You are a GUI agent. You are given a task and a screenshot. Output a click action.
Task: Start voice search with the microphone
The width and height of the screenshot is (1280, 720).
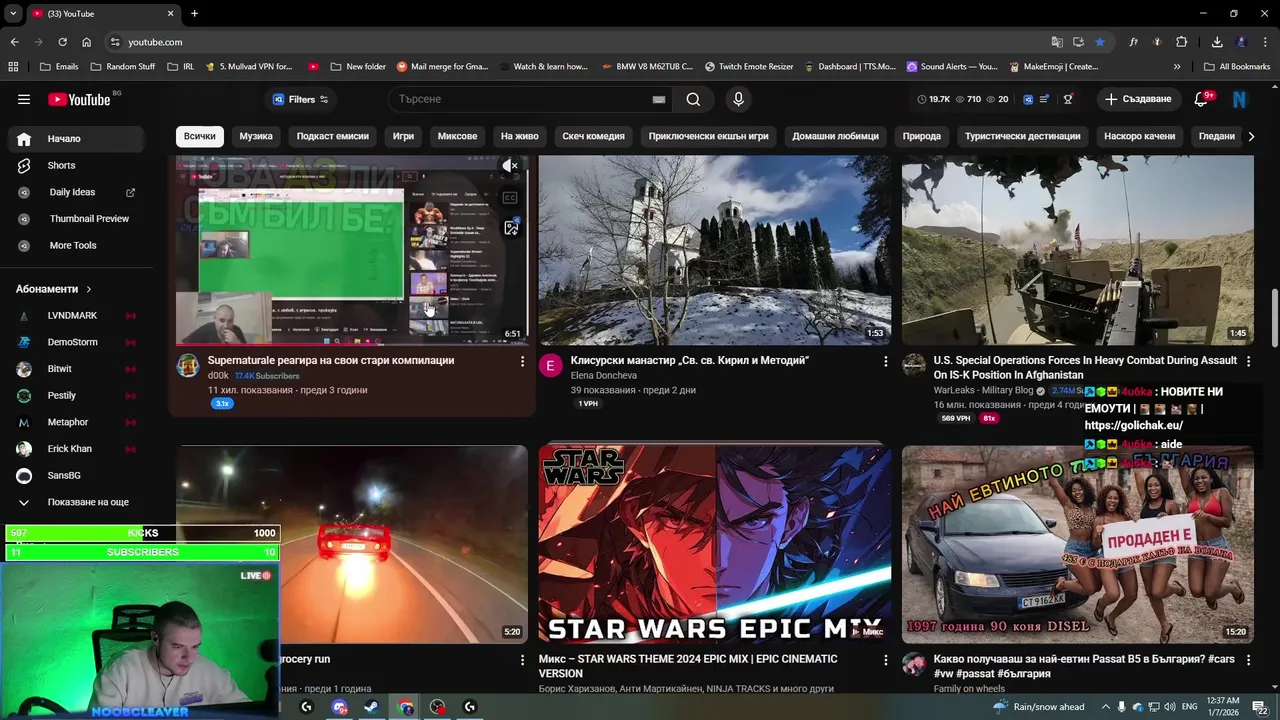[738, 99]
